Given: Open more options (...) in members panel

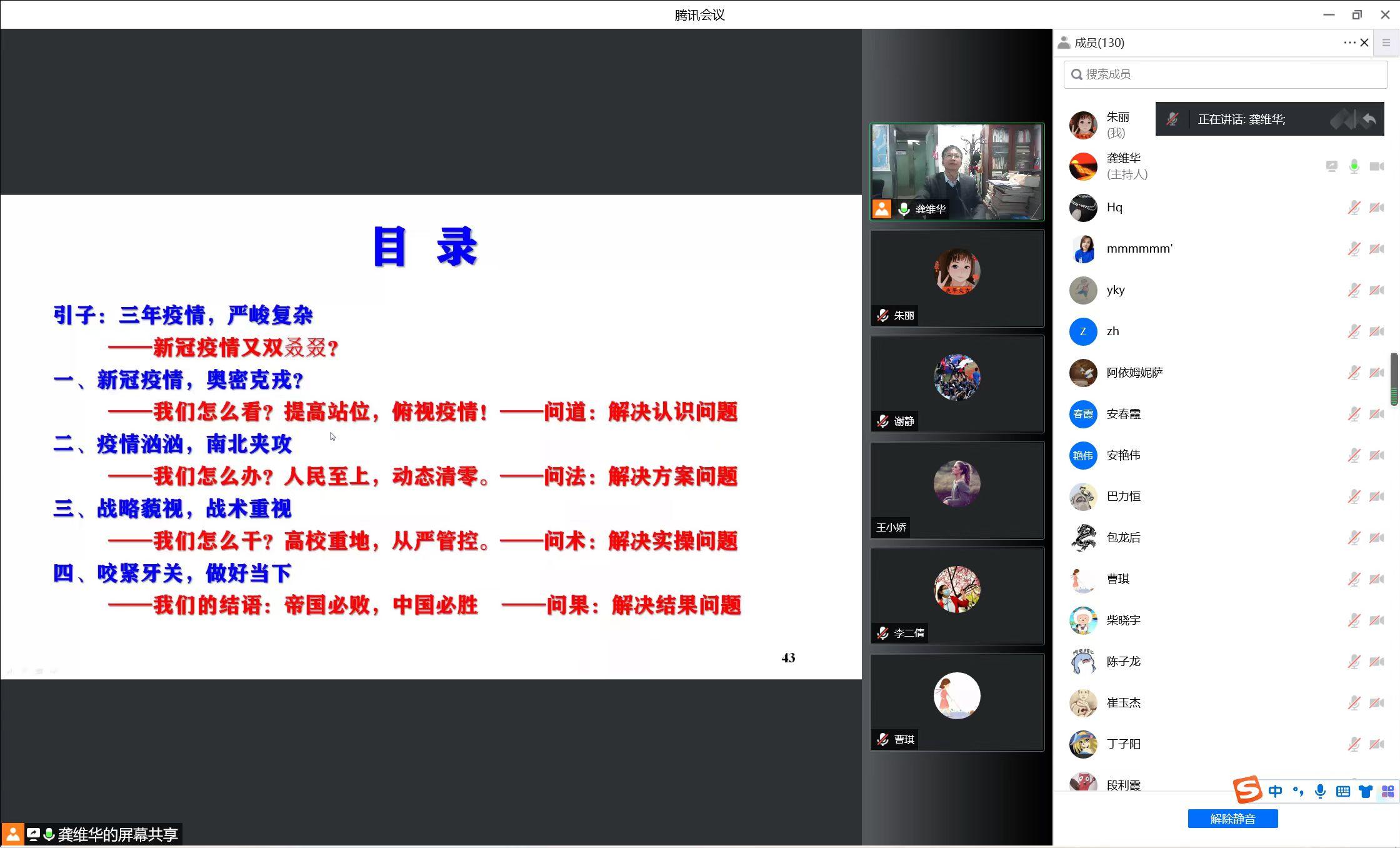Looking at the screenshot, I should pos(1349,43).
